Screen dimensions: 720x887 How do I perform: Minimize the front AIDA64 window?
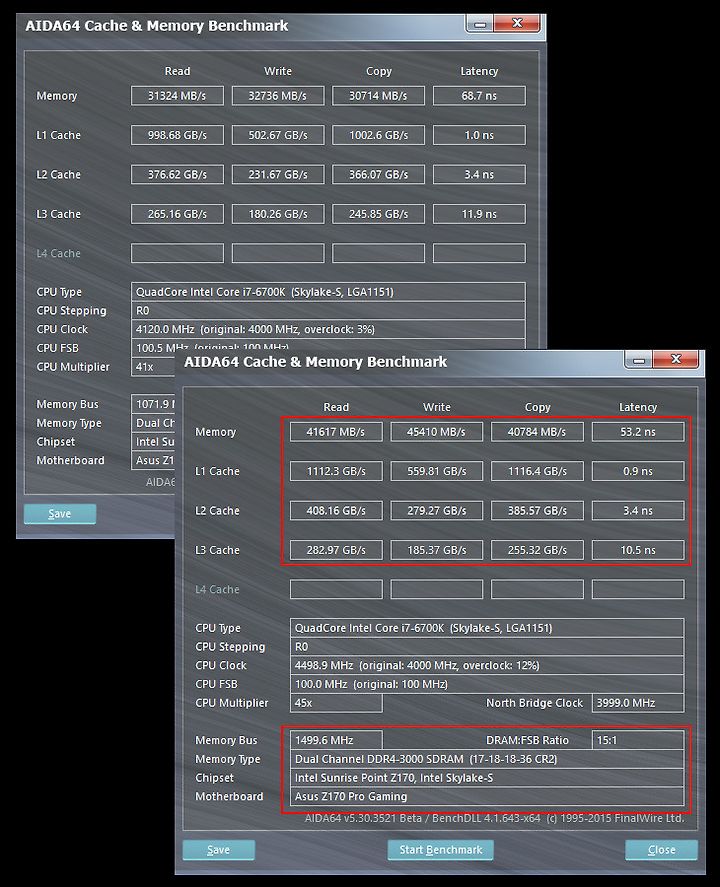(639, 360)
